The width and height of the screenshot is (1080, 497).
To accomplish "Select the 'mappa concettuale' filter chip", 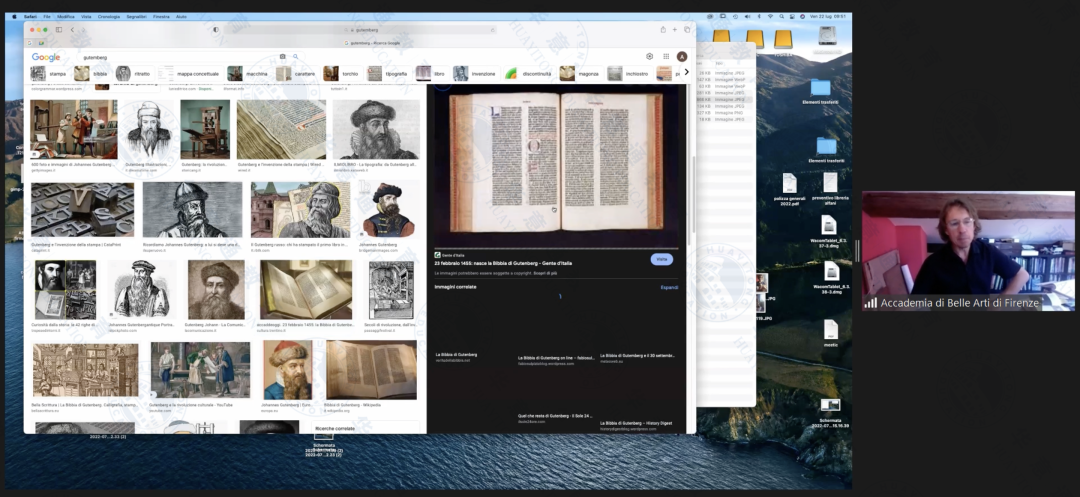I will (x=190, y=74).
